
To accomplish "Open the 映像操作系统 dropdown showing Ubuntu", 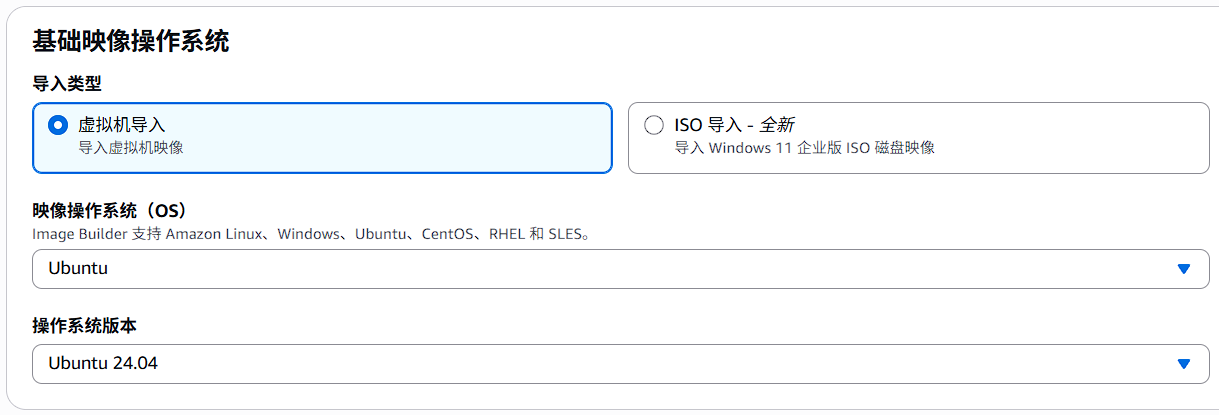I will (600, 269).
